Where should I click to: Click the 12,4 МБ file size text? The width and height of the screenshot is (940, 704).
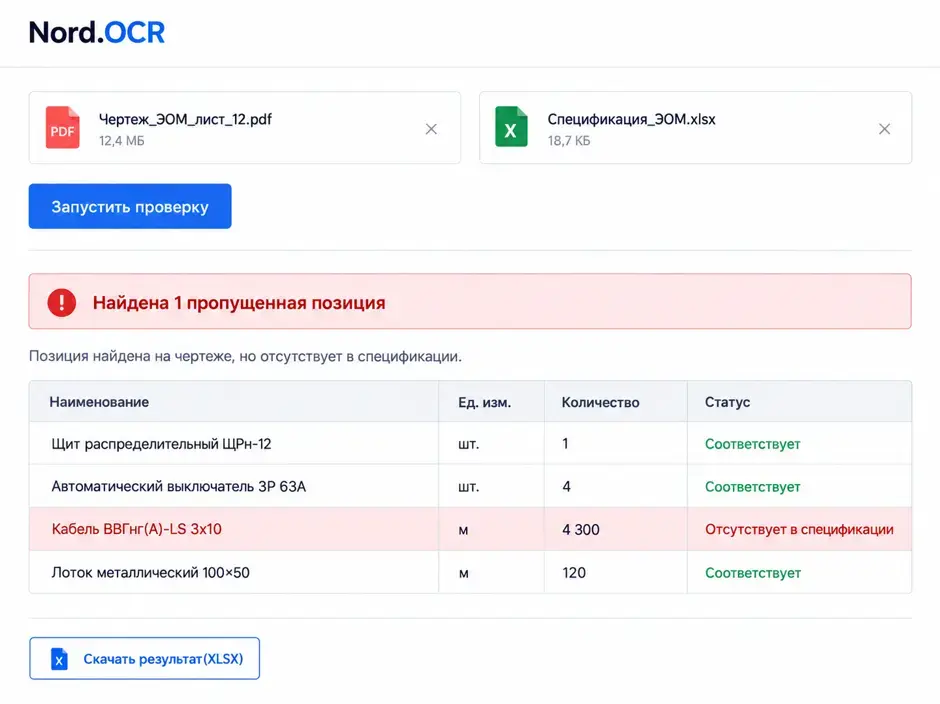pos(122,141)
